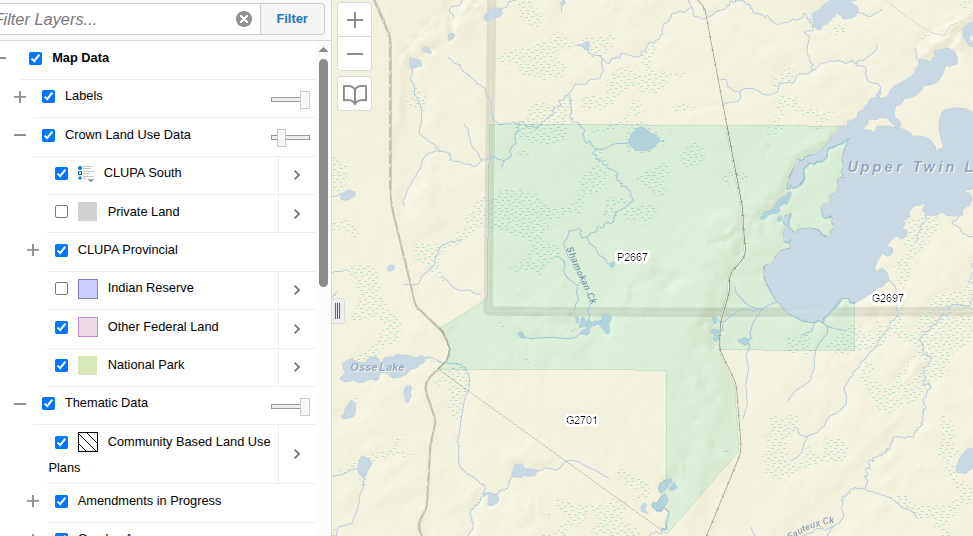Viewport: 973px width, 536px height.
Task: Open Other Federal Land options chevron
Action: [x=297, y=329]
